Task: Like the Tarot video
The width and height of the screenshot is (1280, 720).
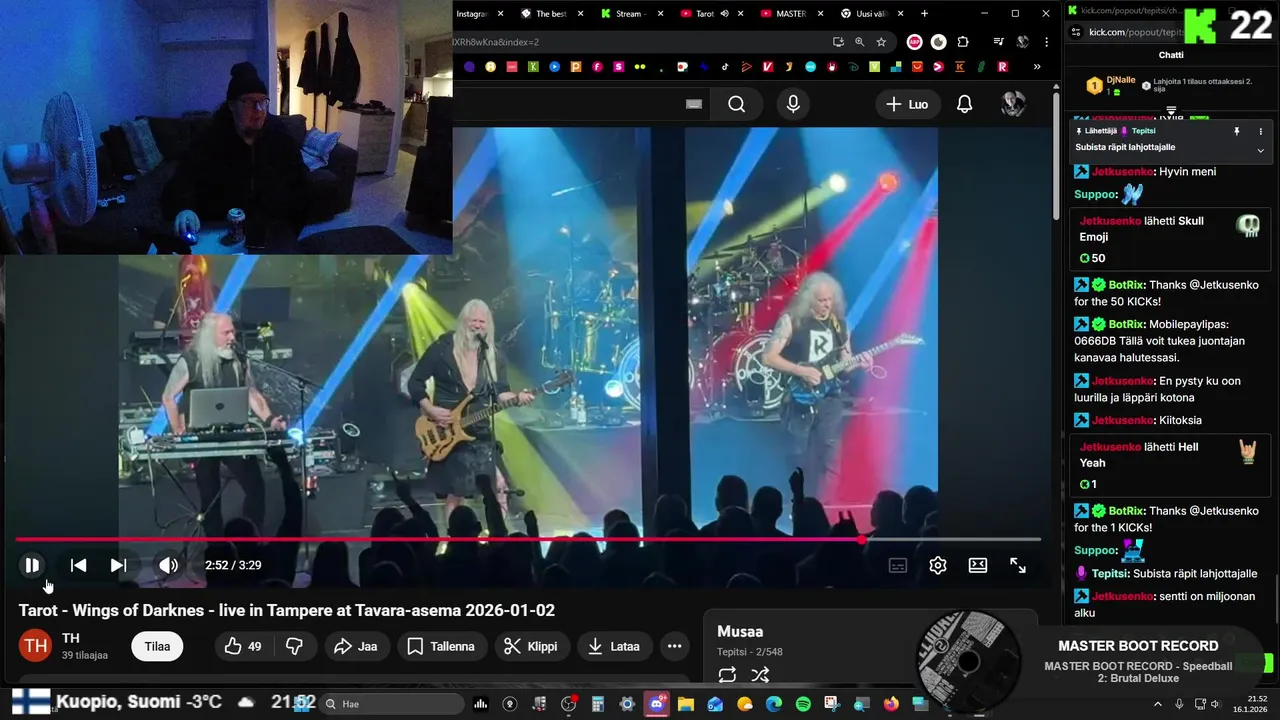Action: tap(243, 646)
